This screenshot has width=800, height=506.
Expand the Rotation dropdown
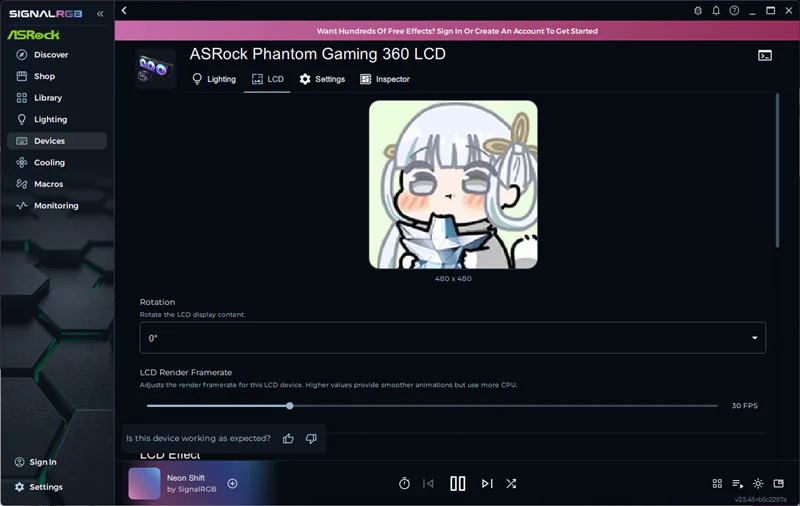pyautogui.click(x=453, y=338)
